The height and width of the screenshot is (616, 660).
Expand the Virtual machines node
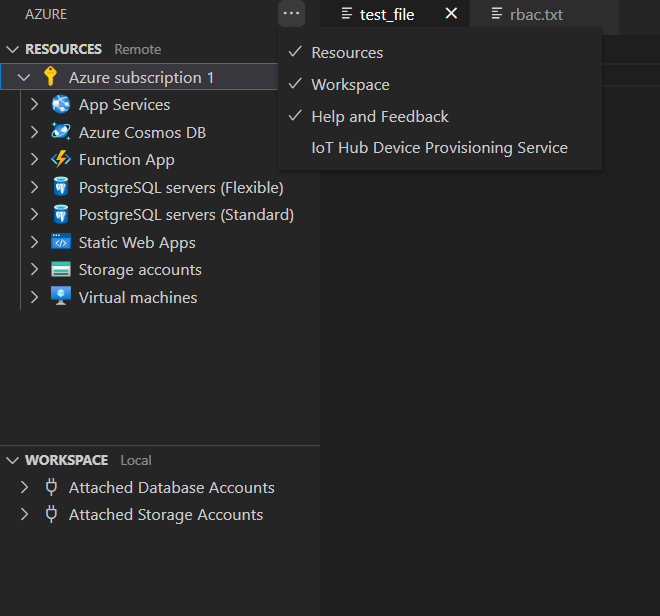35,297
